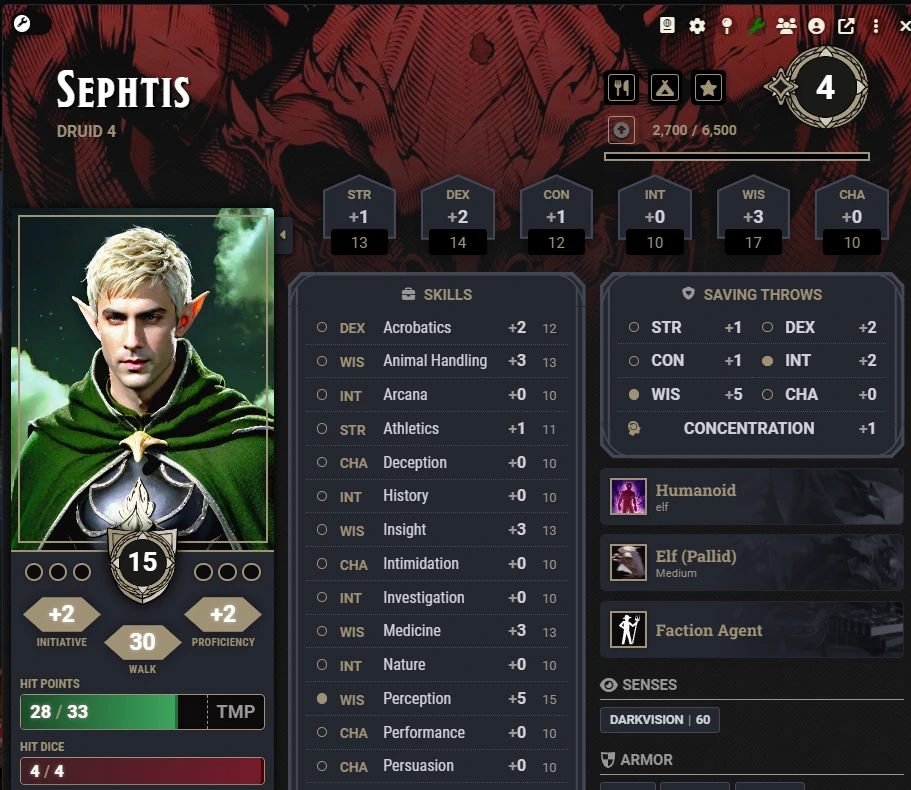Click the short rest fork-and-knife icon

point(622,88)
